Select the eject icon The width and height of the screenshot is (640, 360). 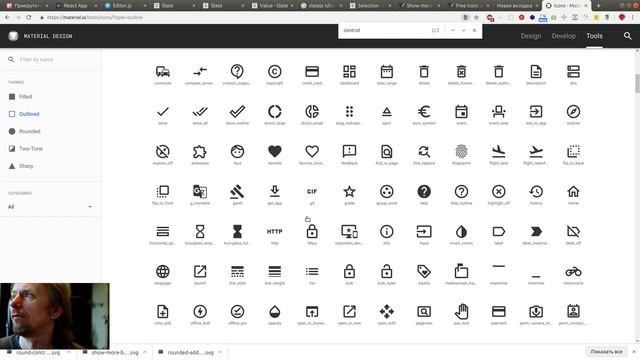387,111
